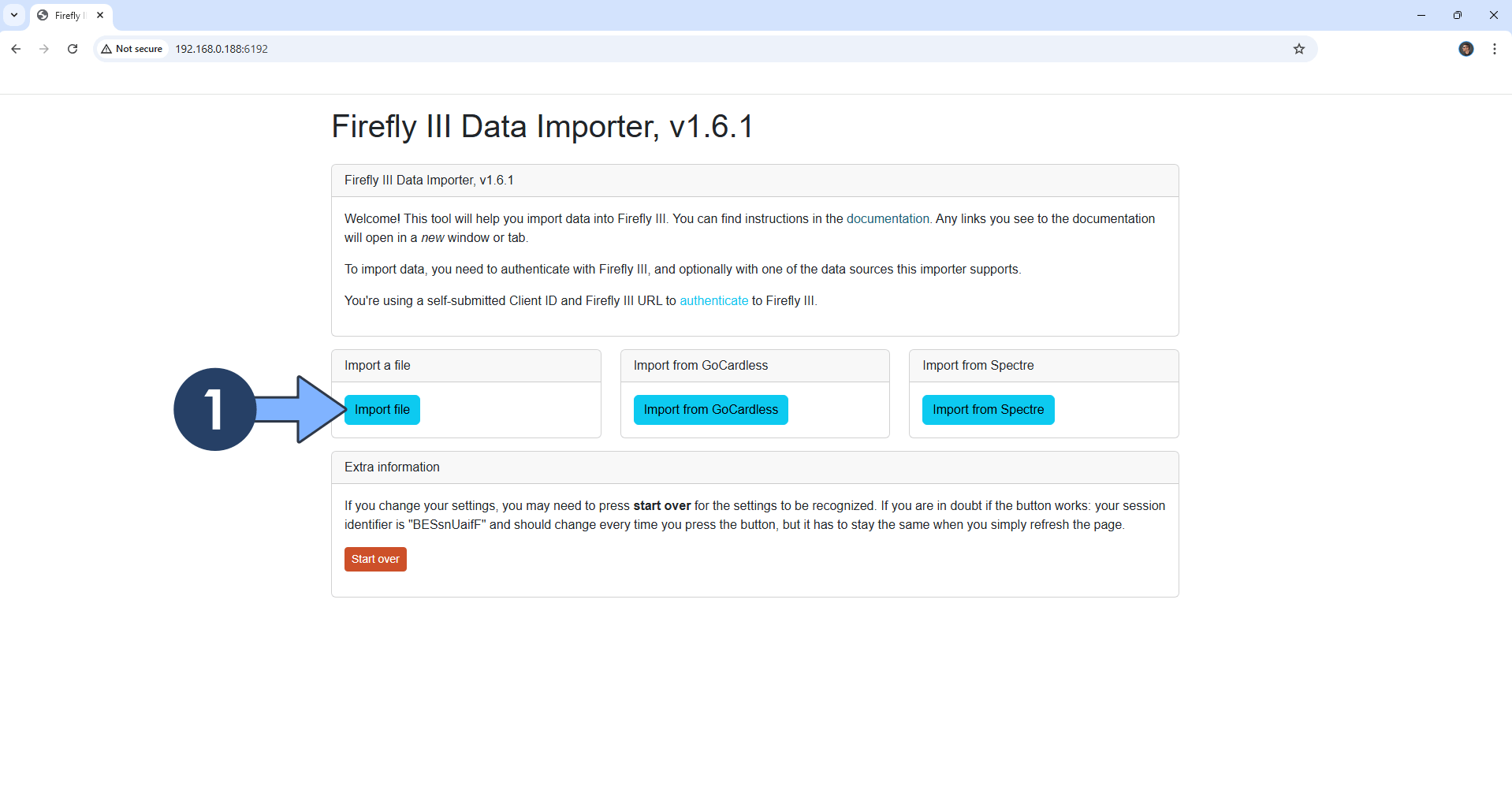Open the documentation link
1512x808 pixels.
888,219
